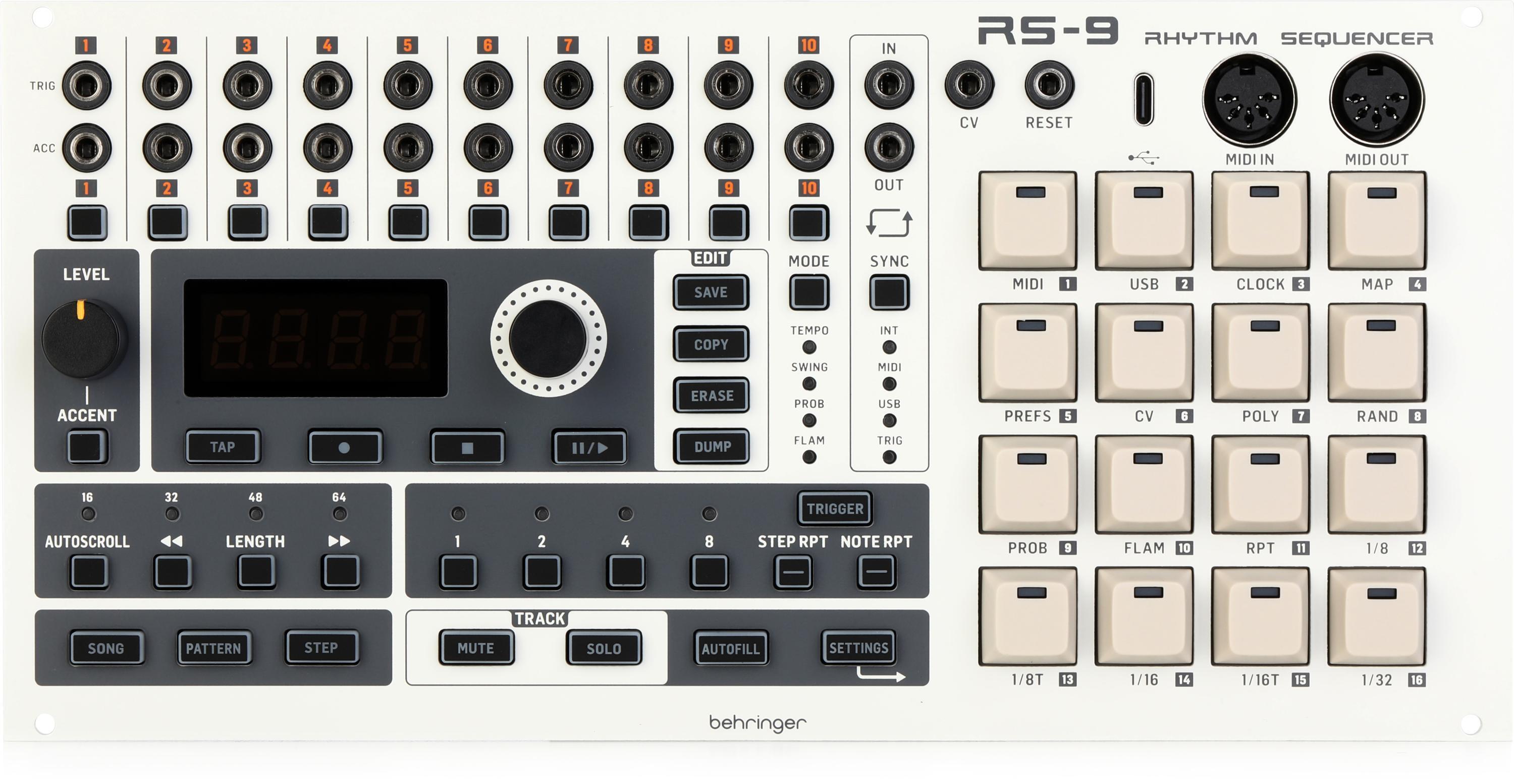Switch to PATTERN mode
The image size is (1514, 784).
213,648
